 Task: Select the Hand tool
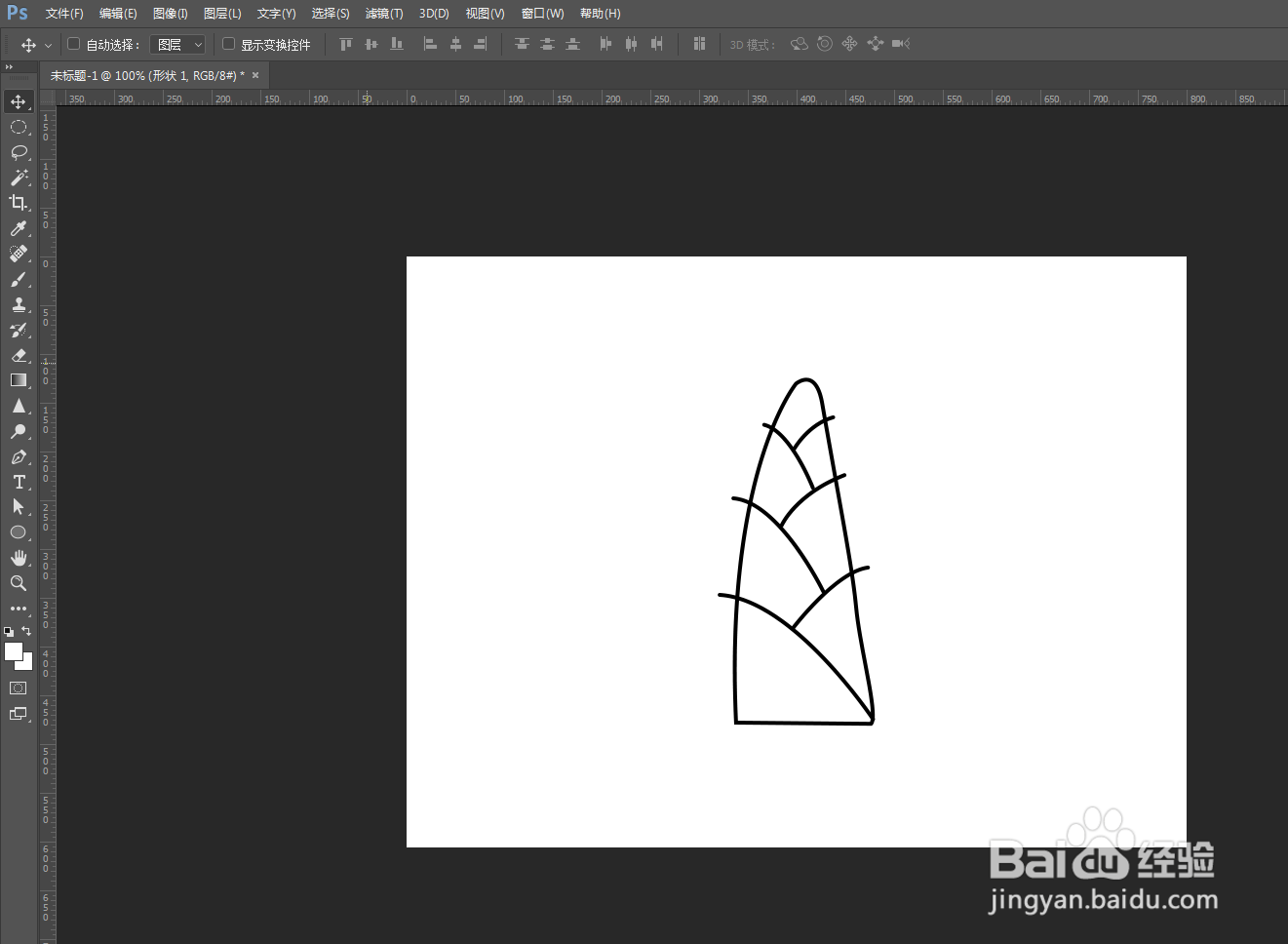(x=19, y=558)
